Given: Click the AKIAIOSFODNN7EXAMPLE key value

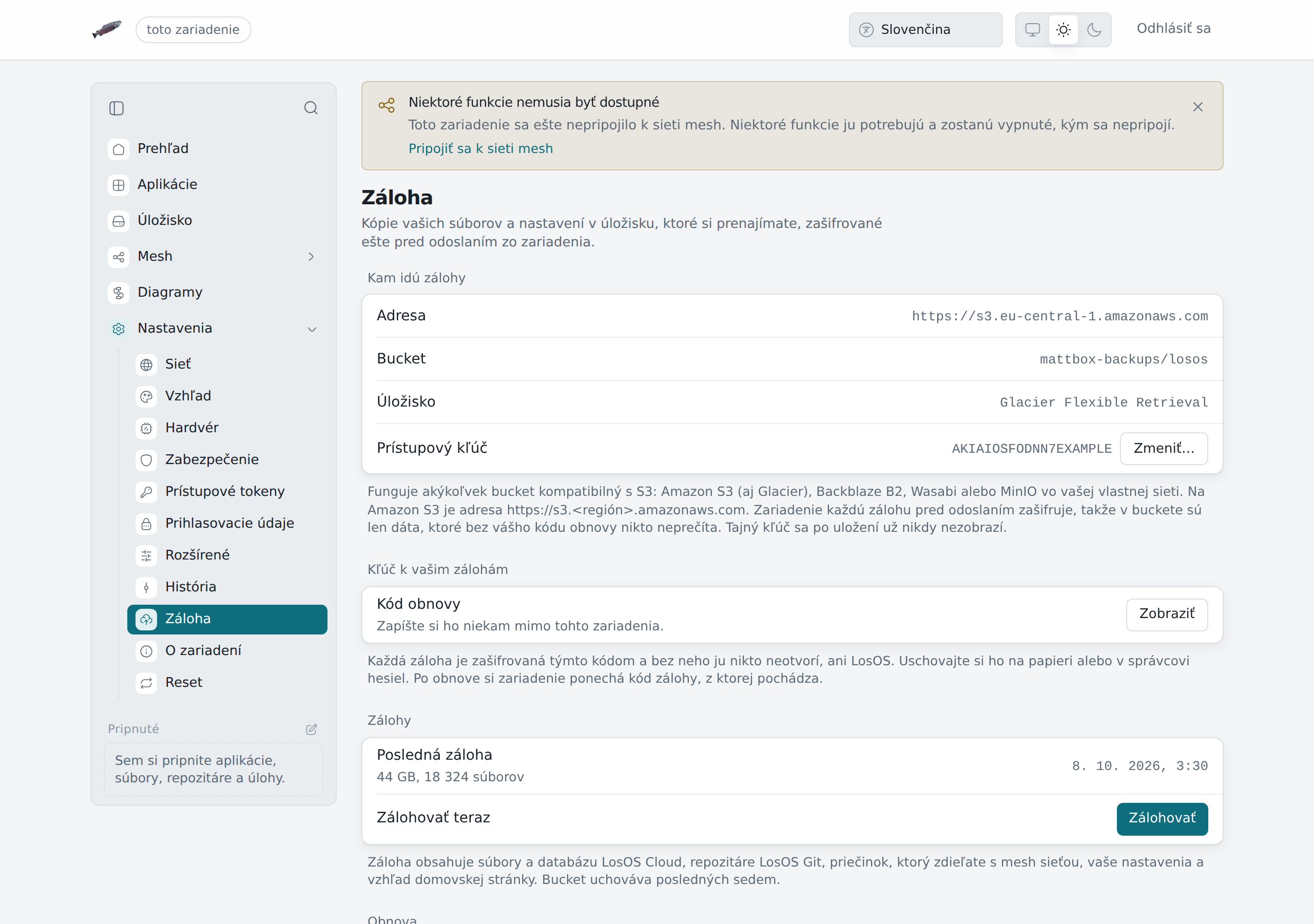Looking at the screenshot, I should [1031, 449].
